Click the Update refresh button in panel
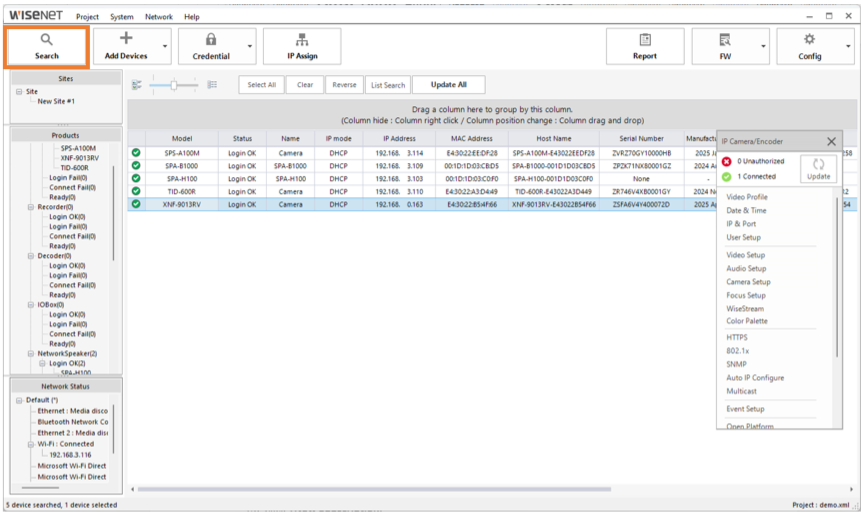 [818, 168]
